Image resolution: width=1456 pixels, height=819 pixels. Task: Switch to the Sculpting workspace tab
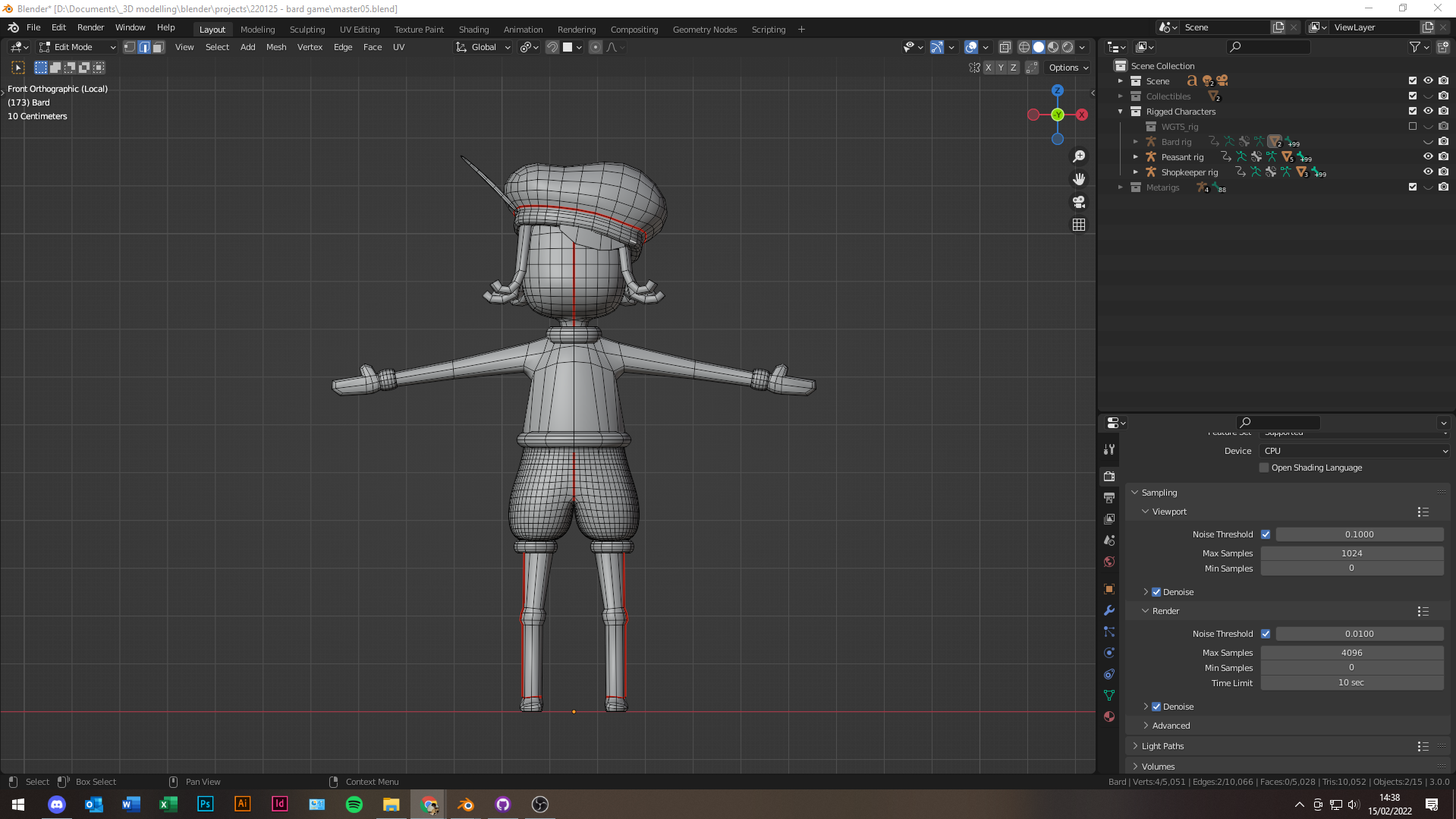click(307, 30)
